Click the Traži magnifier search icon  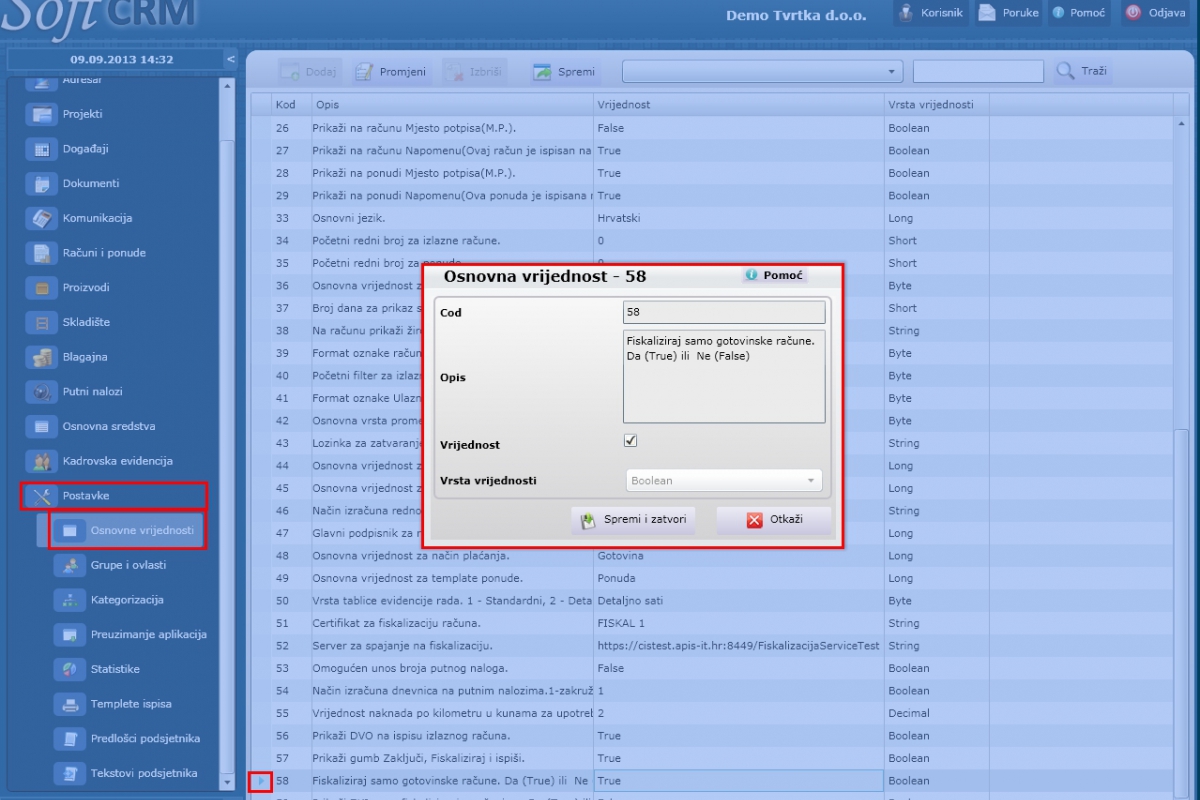[1066, 71]
